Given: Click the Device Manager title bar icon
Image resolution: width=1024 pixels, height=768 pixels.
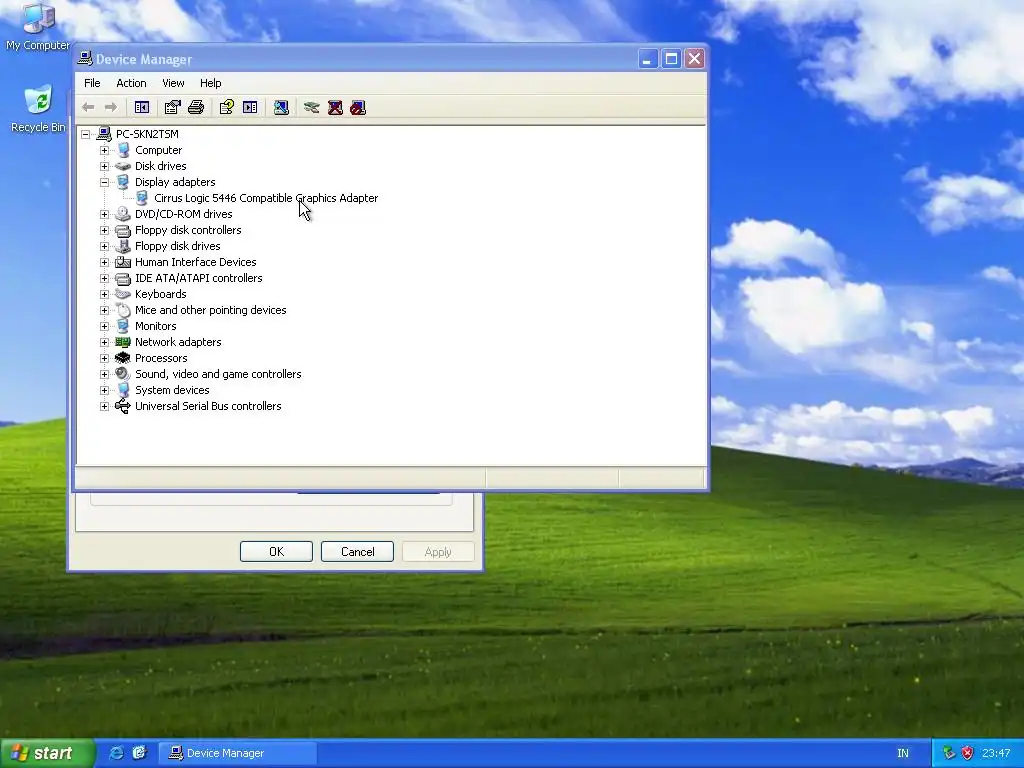Looking at the screenshot, I should 85,59.
